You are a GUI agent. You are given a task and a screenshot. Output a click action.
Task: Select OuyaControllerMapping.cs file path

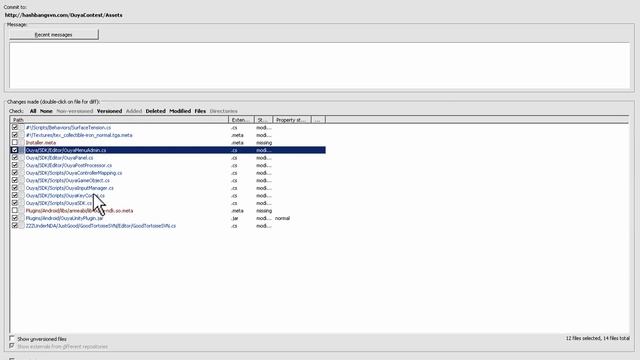point(74,173)
